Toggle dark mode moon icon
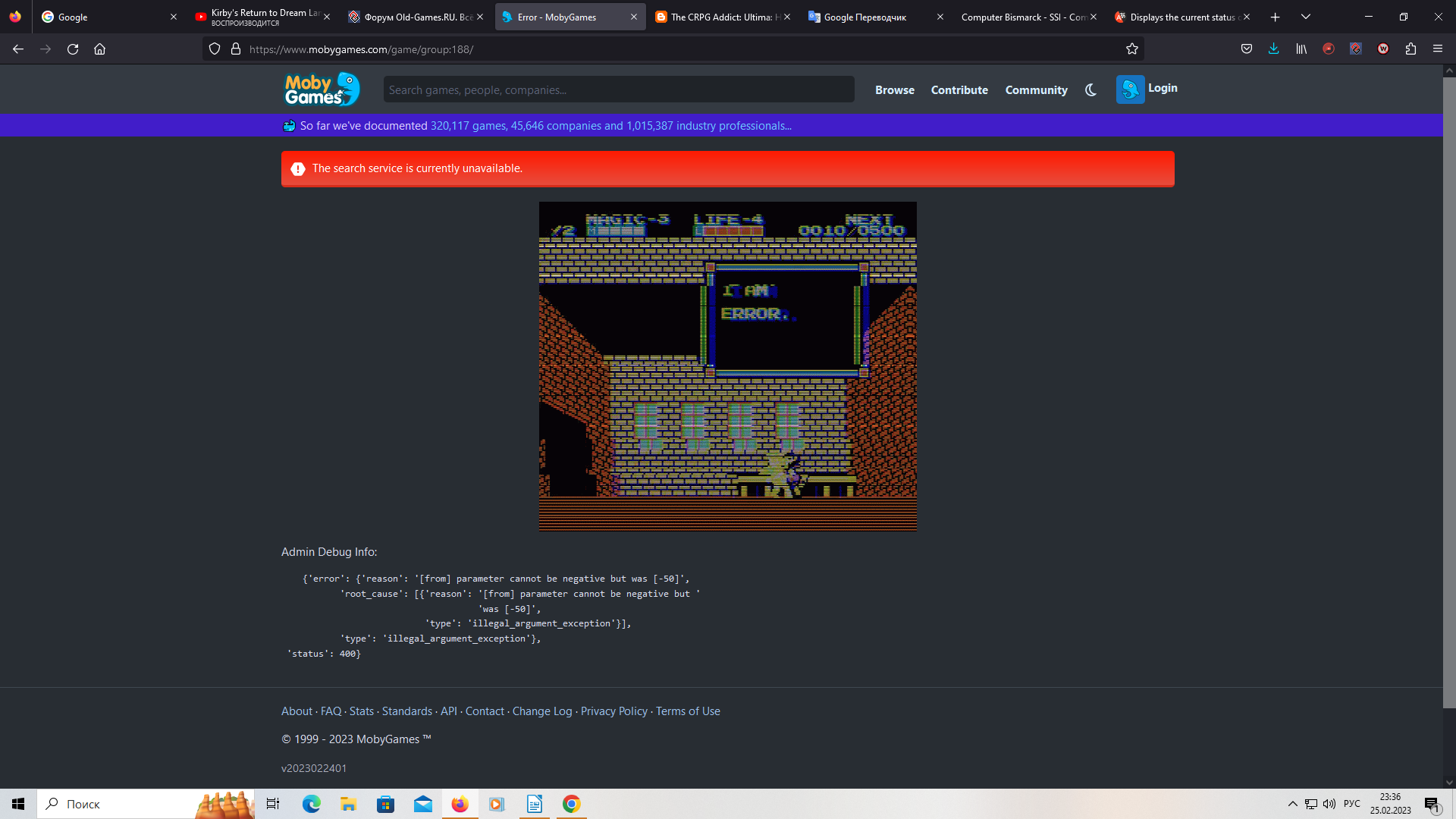Image resolution: width=1456 pixels, height=819 pixels. pyautogui.click(x=1090, y=89)
